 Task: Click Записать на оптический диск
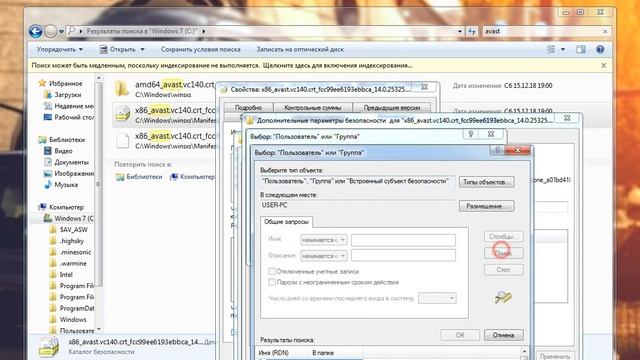(x=300, y=49)
